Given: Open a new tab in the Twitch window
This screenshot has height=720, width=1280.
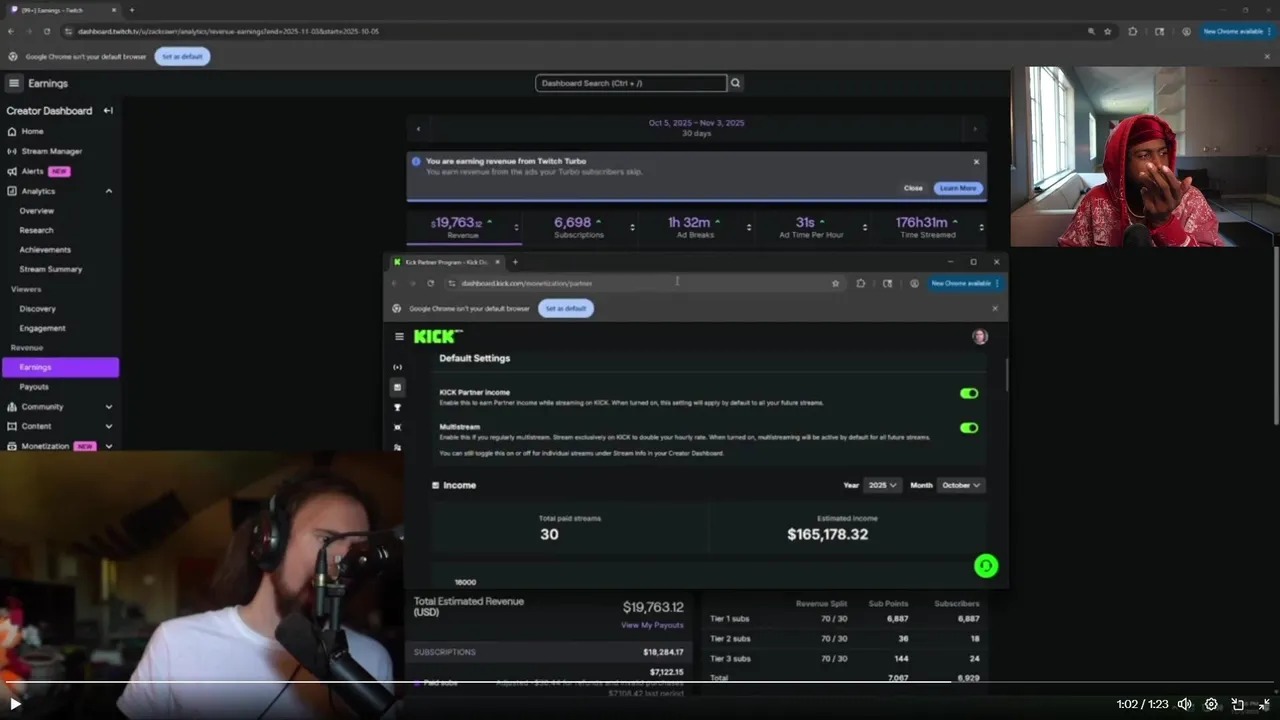Looking at the screenshot, I should point(132,10).
